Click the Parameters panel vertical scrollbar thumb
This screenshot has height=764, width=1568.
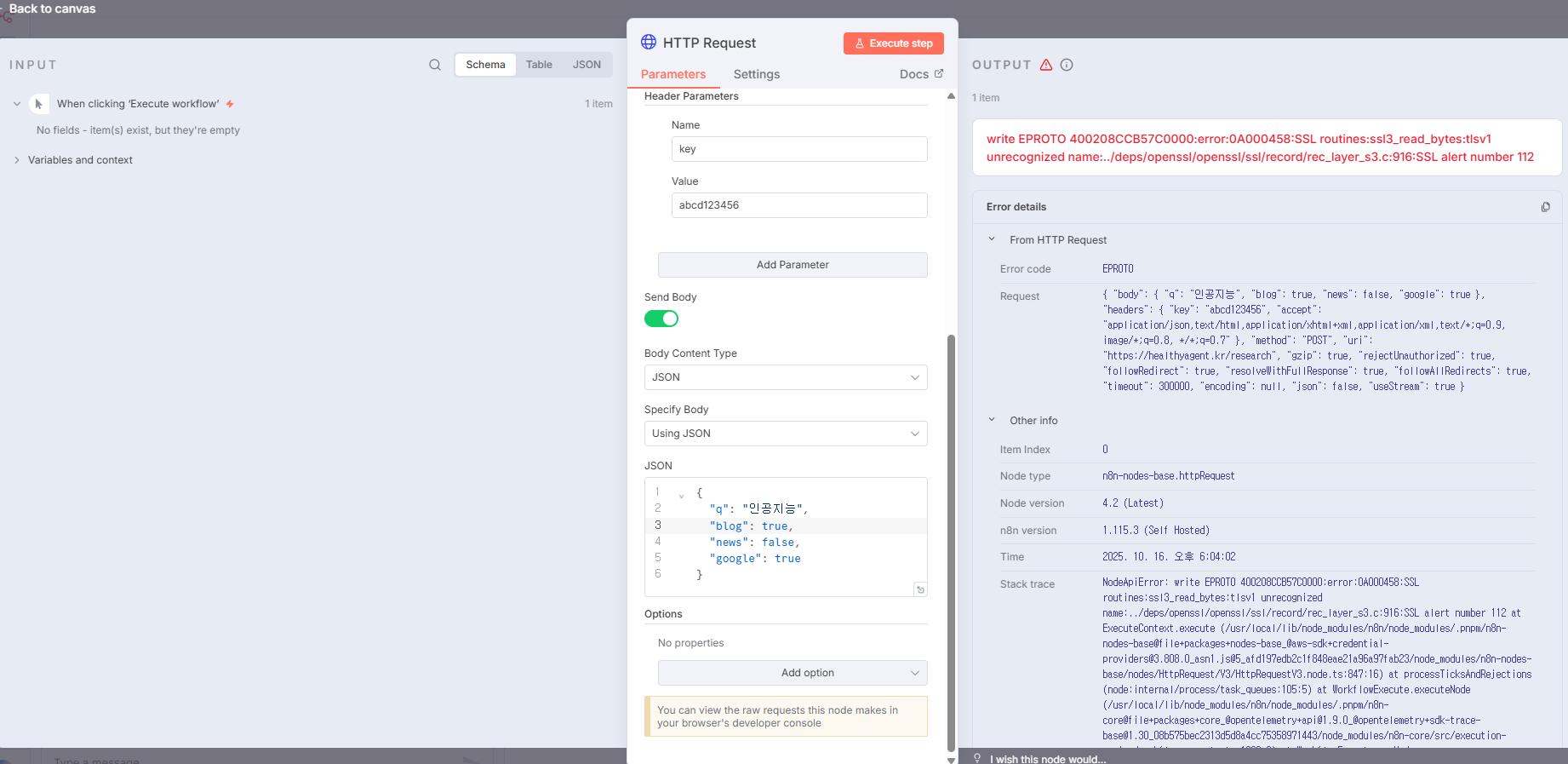[951, 542]
